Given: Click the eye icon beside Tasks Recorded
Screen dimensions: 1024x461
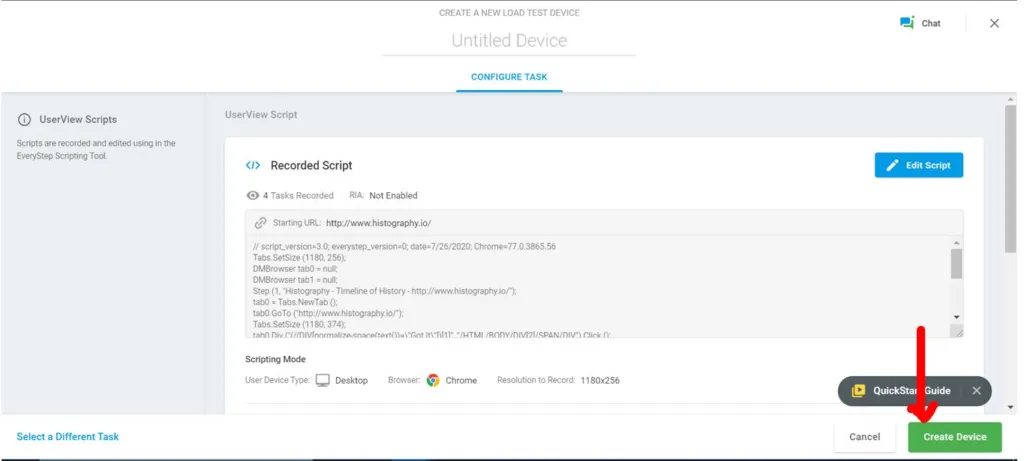Looking at the screenshot, I should 252,195.
